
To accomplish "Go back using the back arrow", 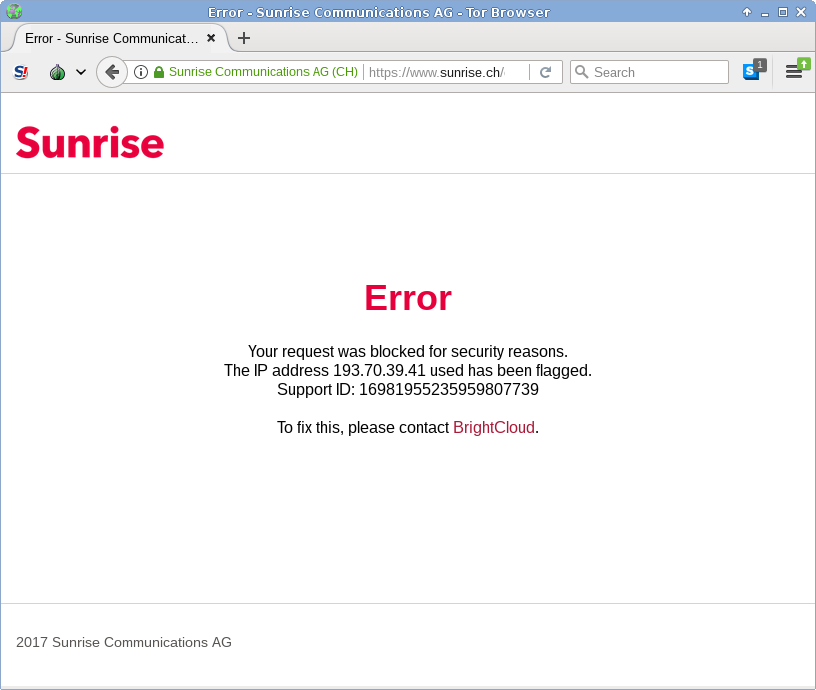I will pos(112,72).
